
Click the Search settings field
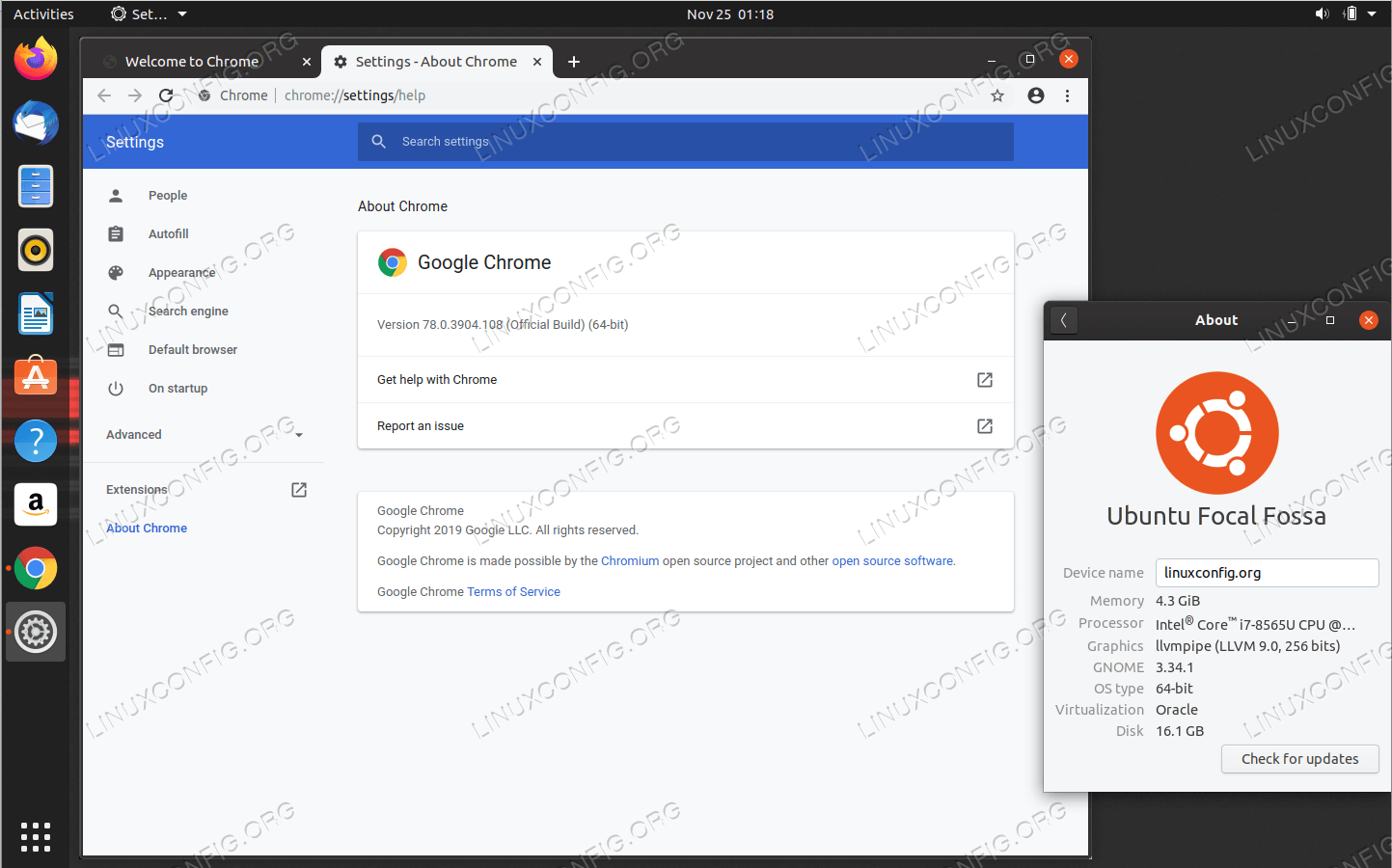(x=685, y=142)
